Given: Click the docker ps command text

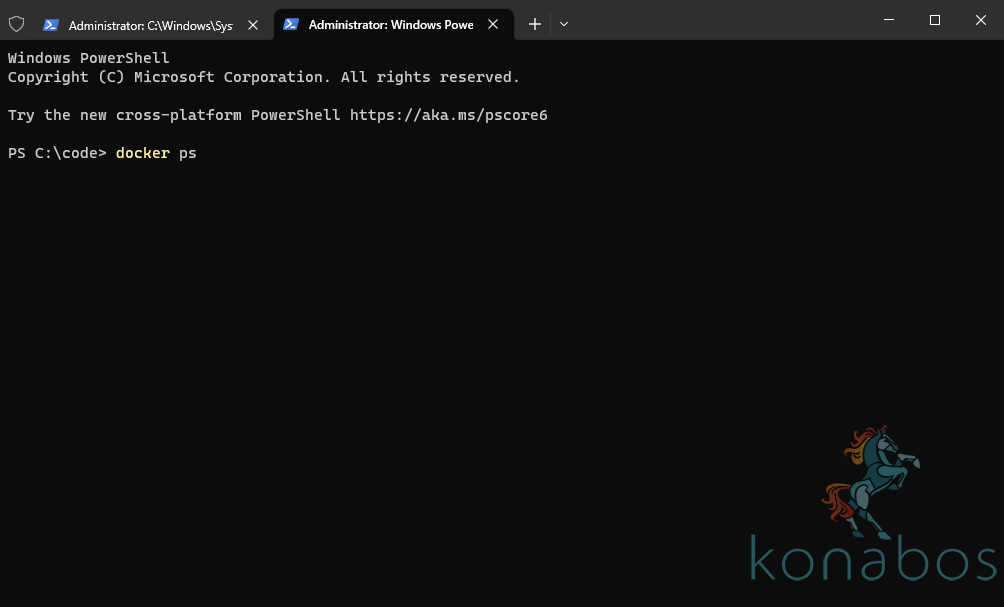Looking at the screenshot, I should point(155,153).
